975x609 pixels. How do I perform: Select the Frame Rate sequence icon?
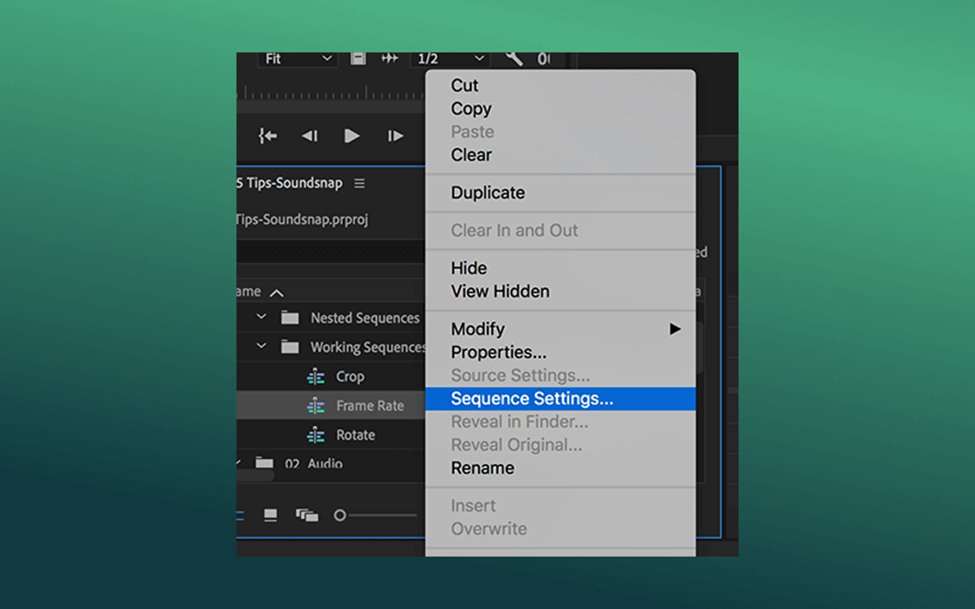tap(316, 406)
